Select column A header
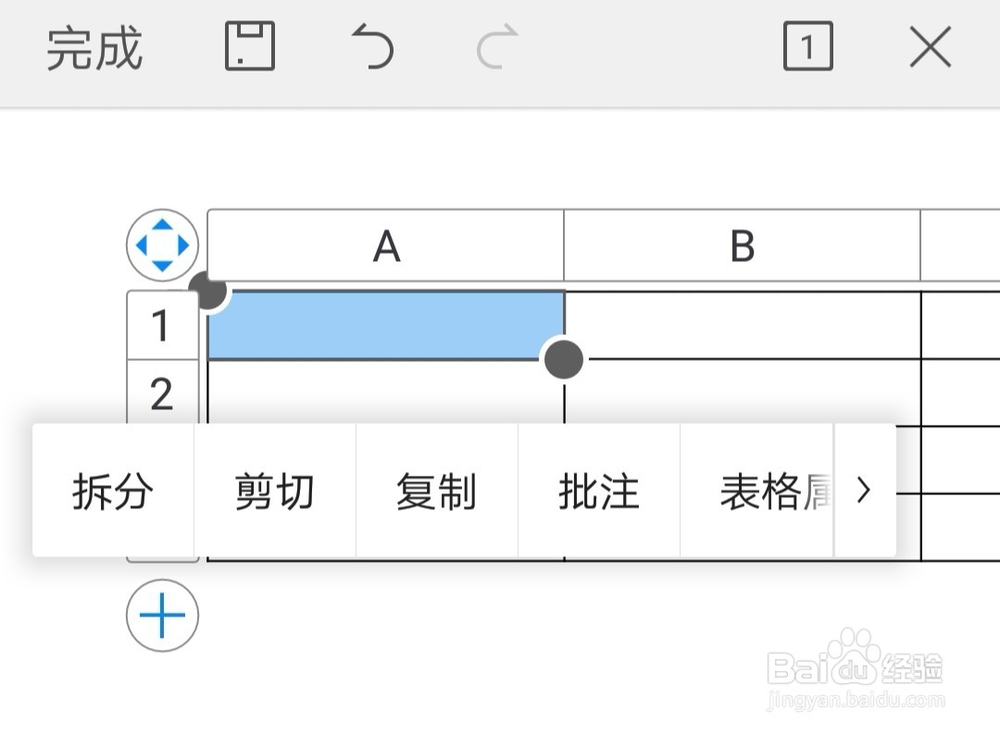This screenshot has height=734, width=1000. pyautogui.click(x=386, y=246)
